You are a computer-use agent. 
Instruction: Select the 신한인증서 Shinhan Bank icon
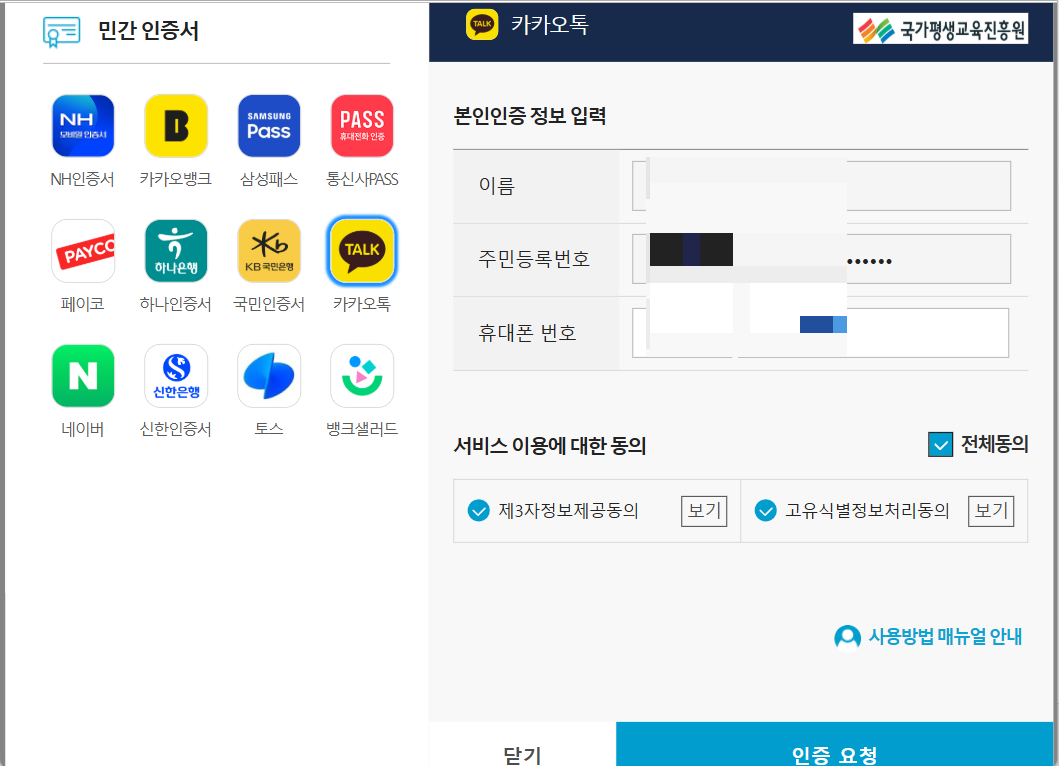(x=176, y=376)
